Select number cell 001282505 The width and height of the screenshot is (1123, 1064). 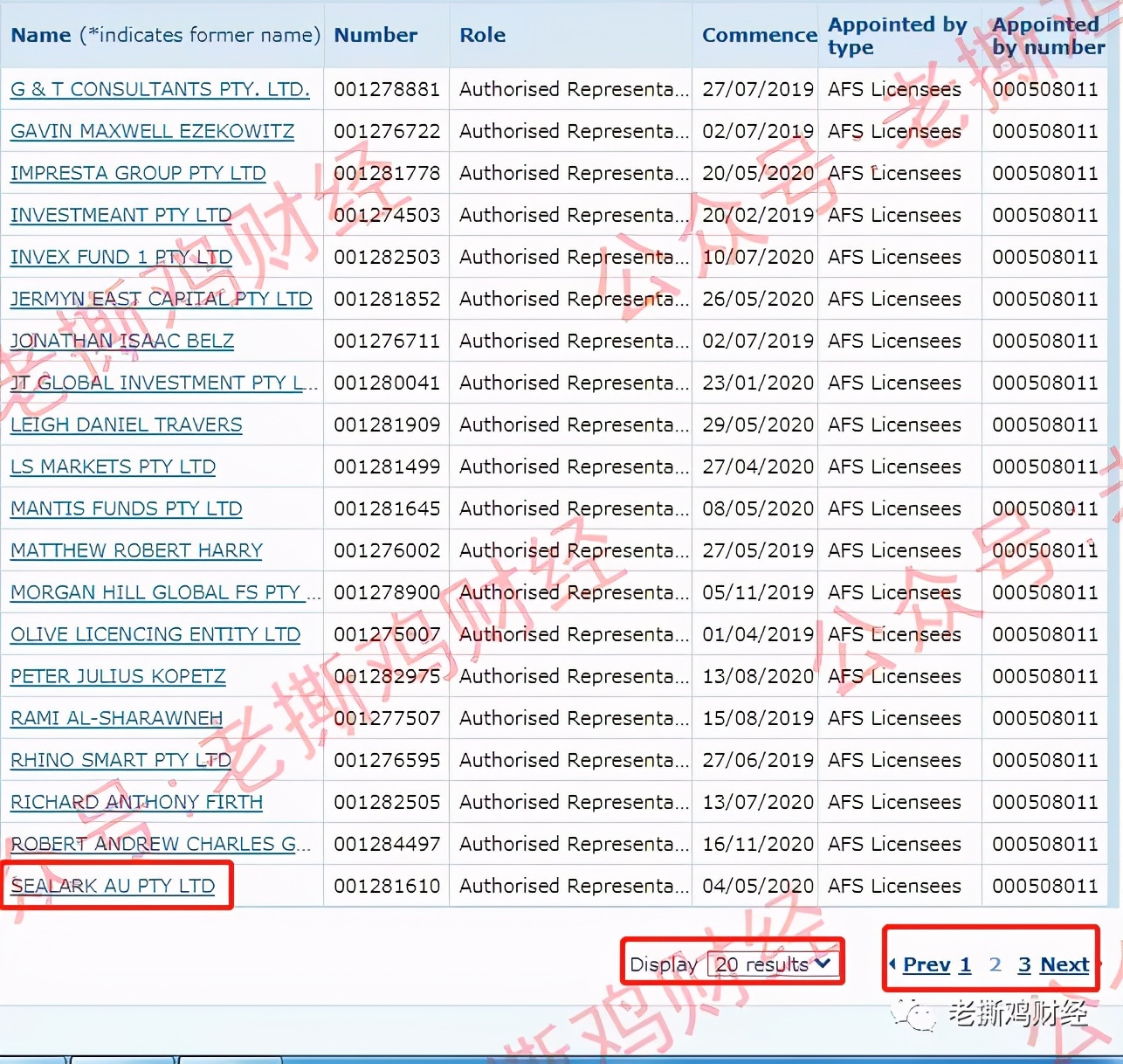point(387,802)
